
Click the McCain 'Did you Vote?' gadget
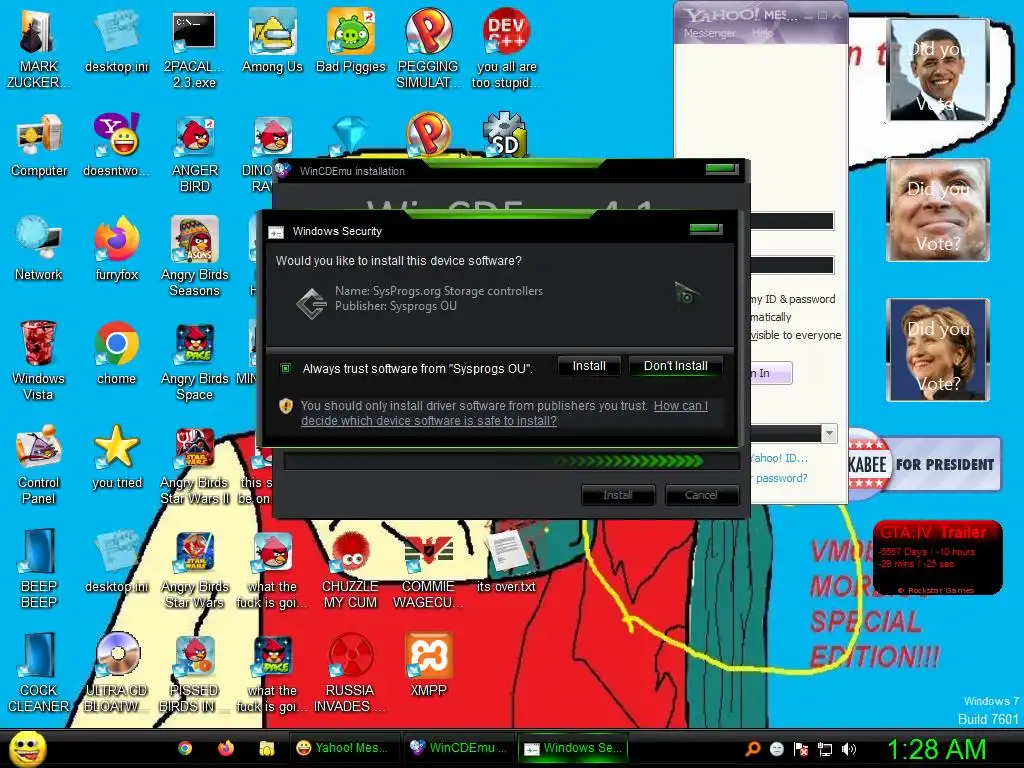[x=938, y=210]
